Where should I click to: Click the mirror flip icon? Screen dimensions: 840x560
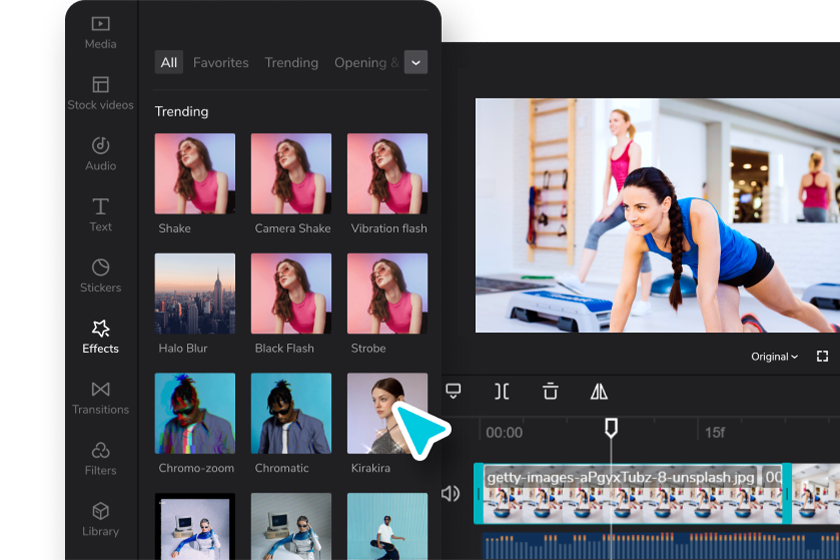(599, 392)
